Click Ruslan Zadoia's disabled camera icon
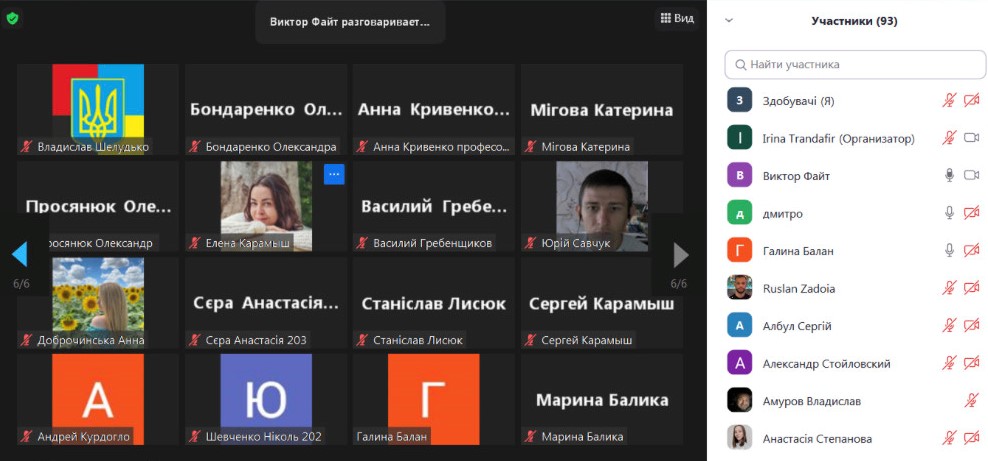Viewport: 988px width, 461px height. (x=970, y=288)
